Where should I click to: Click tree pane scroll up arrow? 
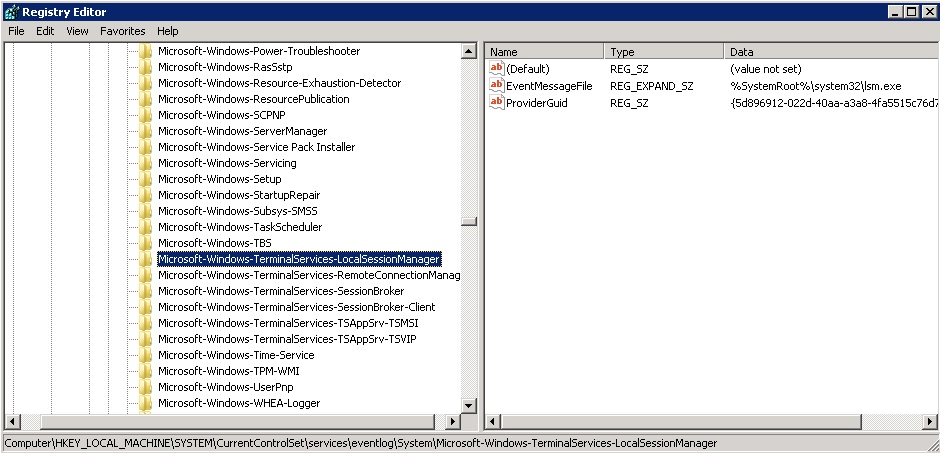[x=469, y=52]
